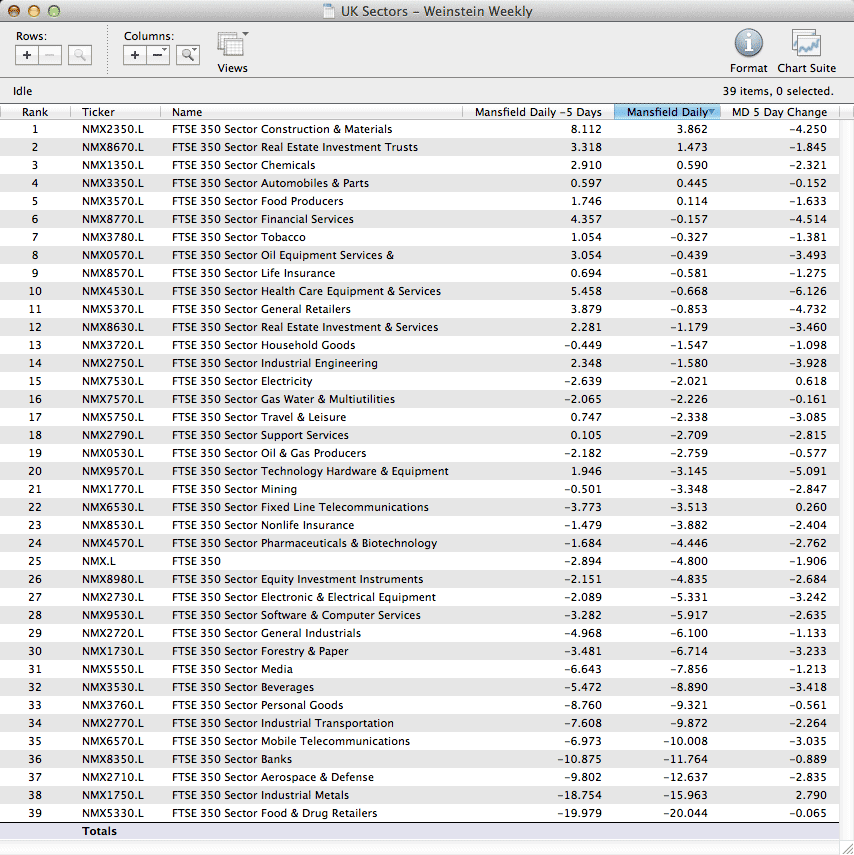Screen dimensions: 854x855
Task: Launch the Chart Suite
Action: coord(806,50)
